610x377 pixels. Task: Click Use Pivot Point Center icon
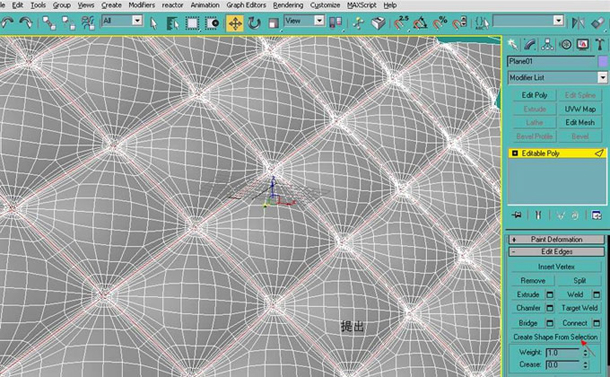[335, 23]
